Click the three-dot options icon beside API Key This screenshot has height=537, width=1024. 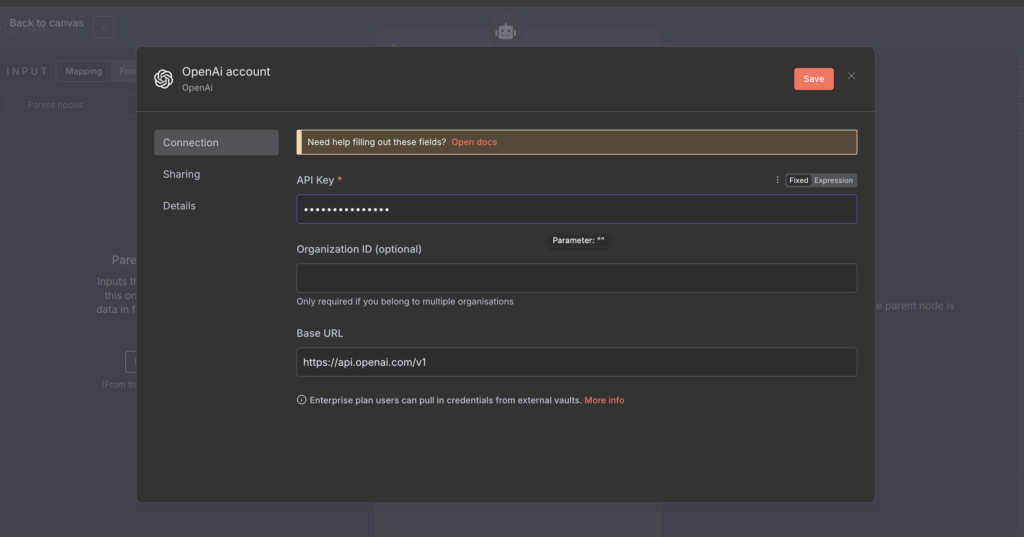(777, 180)
